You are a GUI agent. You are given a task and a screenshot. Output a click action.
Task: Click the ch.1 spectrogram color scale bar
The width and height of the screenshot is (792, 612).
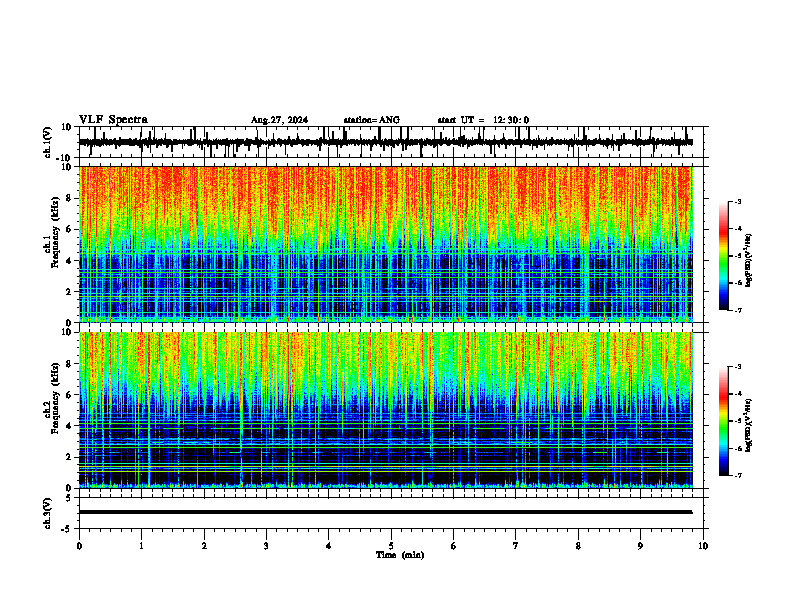[x=723, y=256]
